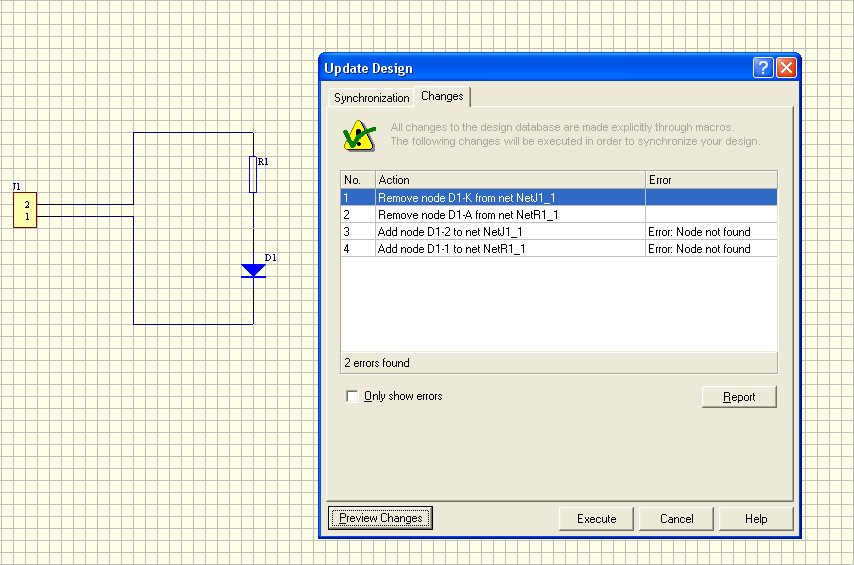
Task: Click the Report button
Action: coord(739,397)
